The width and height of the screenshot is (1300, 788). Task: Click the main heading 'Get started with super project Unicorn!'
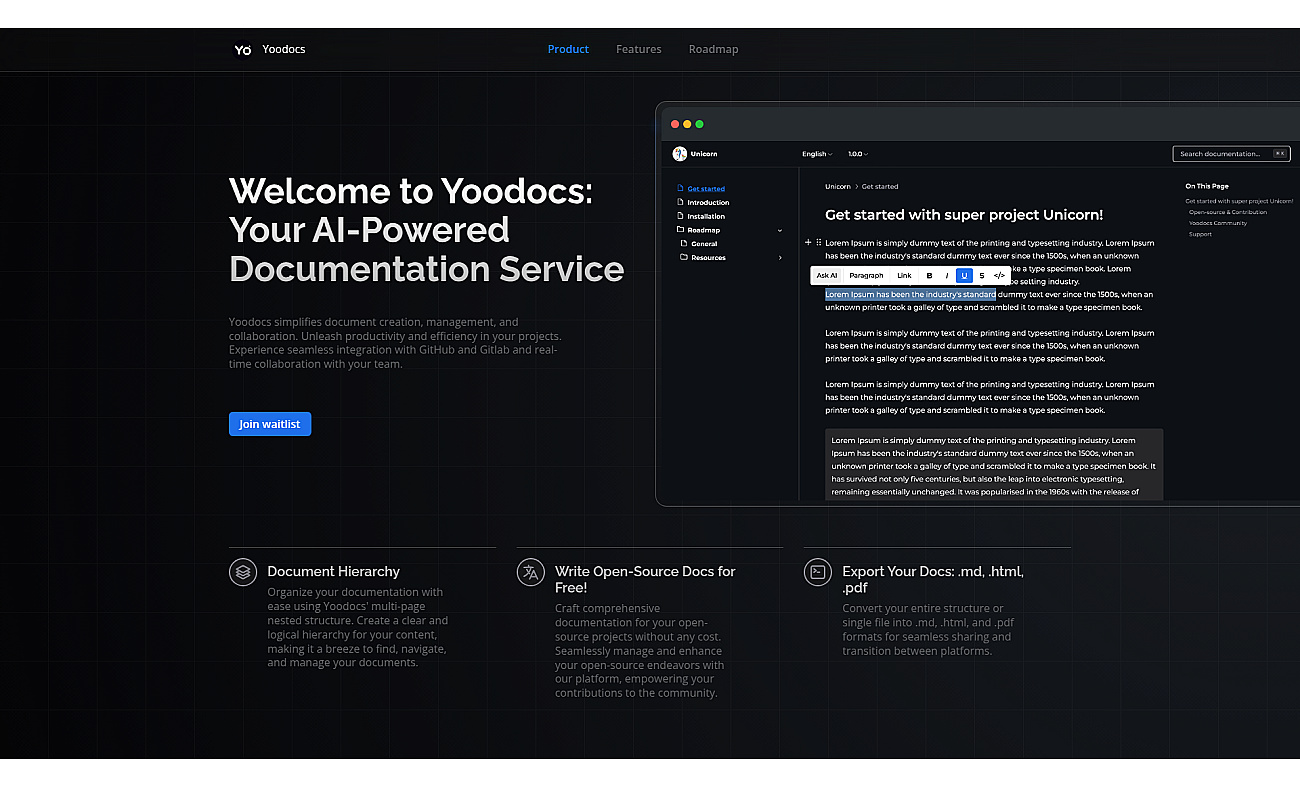click(x=964, y=215)
